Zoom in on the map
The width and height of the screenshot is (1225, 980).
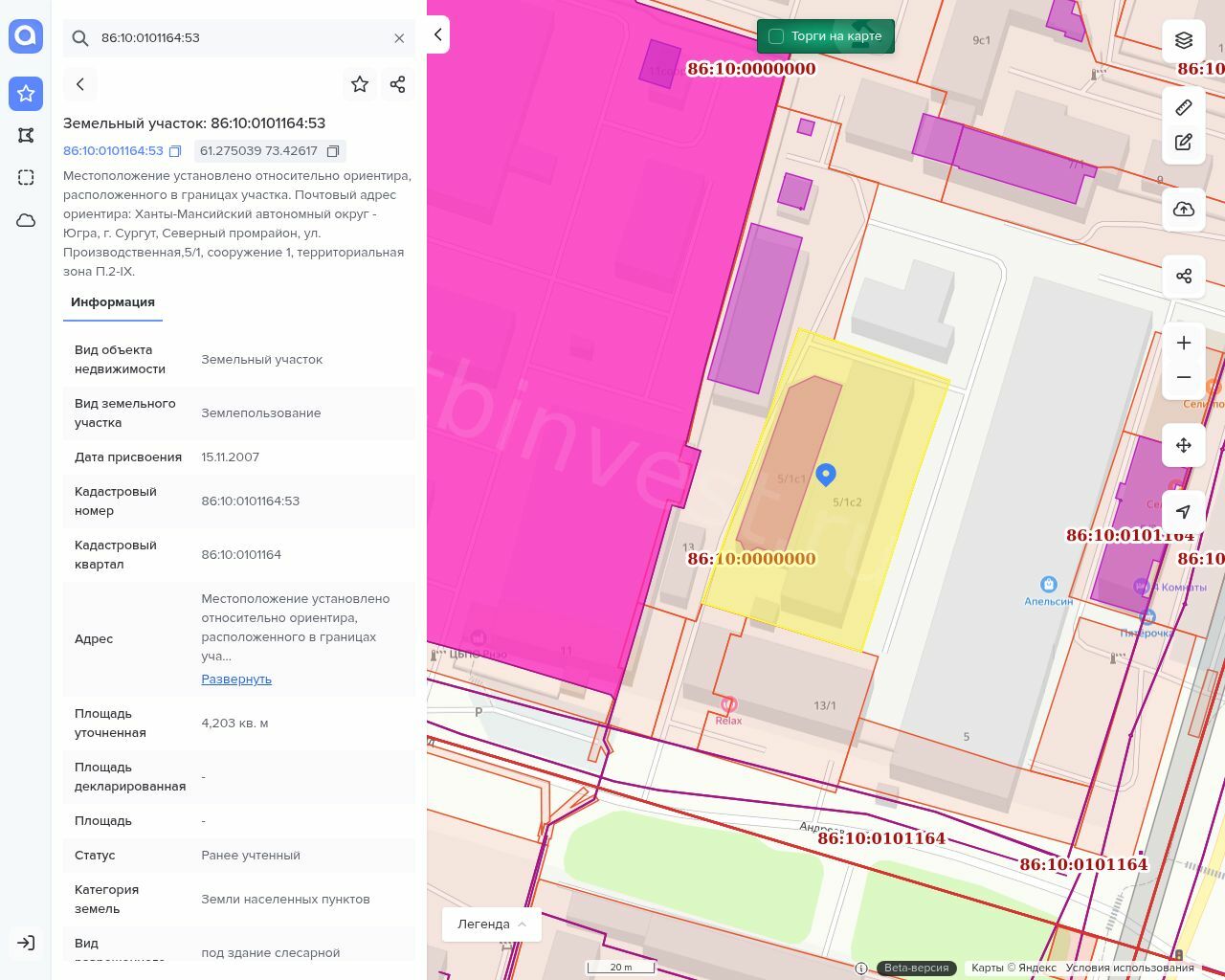point(1184,343)
